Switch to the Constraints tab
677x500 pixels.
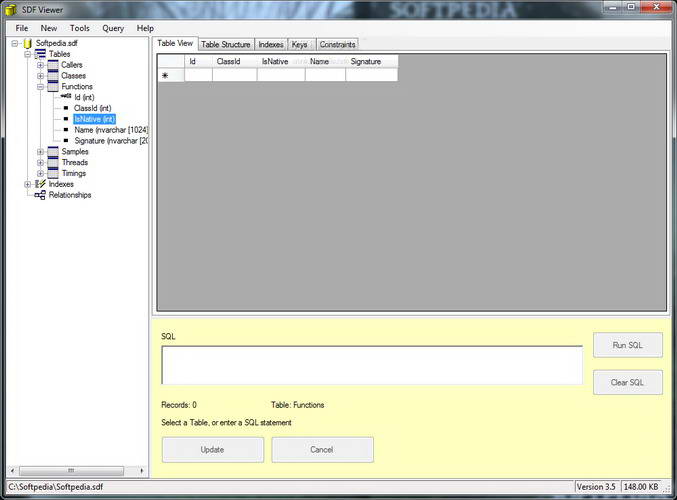tap(337, 45)
